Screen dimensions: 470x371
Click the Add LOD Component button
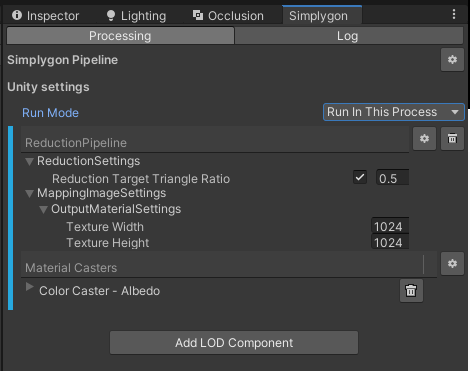(x=234, y=343)
